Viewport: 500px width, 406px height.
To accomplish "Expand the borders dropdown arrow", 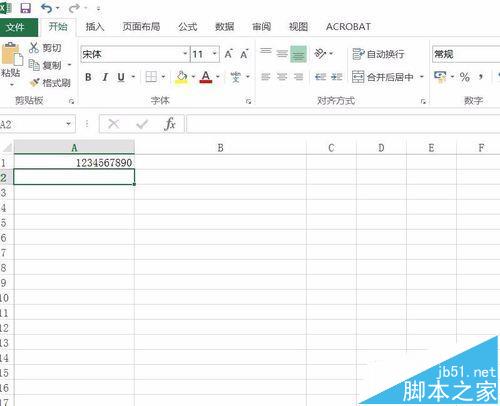I will click(x=163, y=77).
